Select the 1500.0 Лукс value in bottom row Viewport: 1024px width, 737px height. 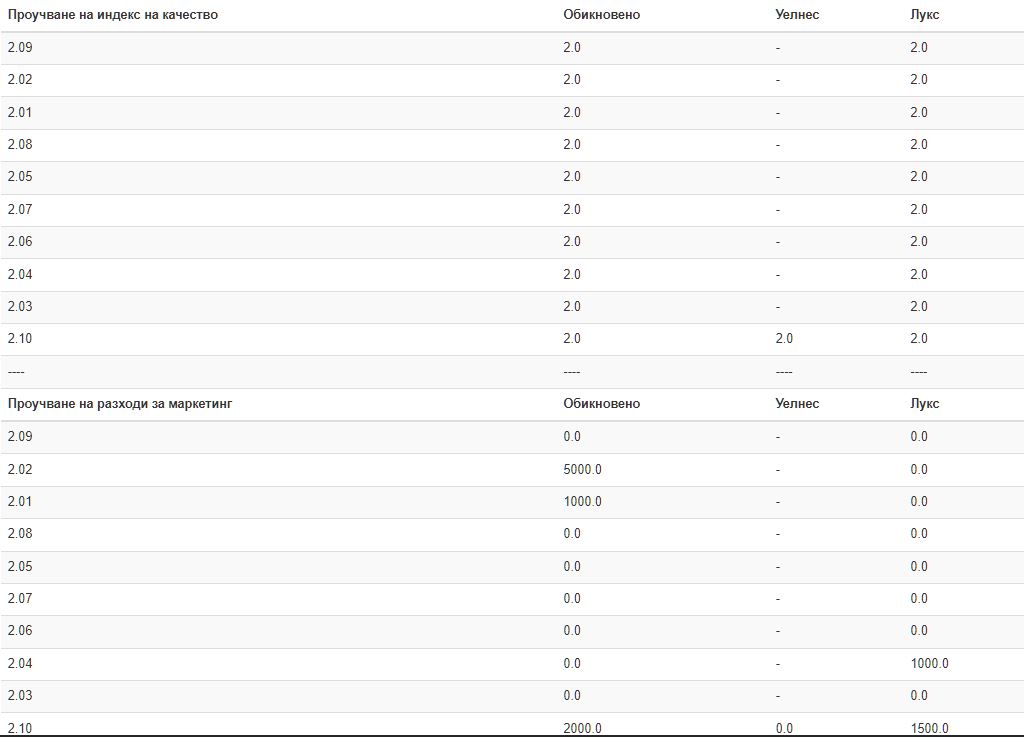(x=929, y=728)
